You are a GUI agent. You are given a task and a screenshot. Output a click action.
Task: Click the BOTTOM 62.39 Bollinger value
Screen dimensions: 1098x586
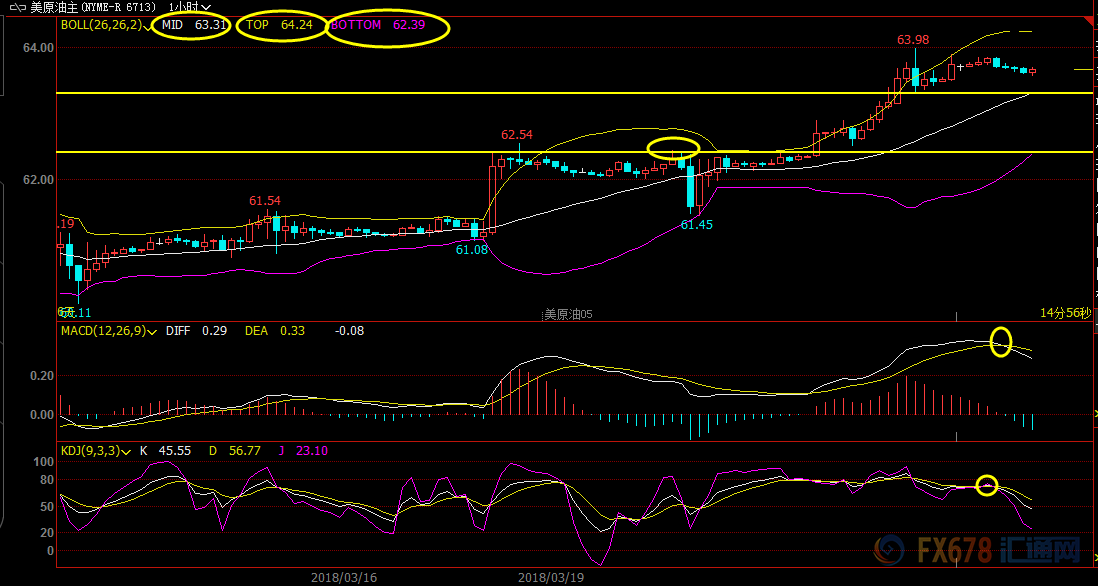(379, 25)
